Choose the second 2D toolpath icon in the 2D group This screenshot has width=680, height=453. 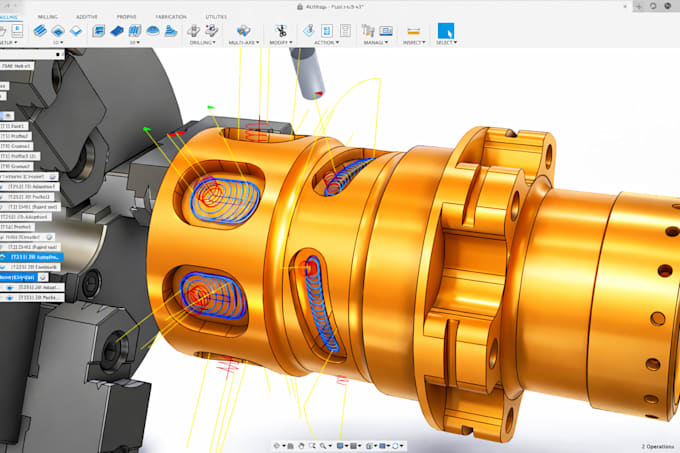tap(58, 31)
